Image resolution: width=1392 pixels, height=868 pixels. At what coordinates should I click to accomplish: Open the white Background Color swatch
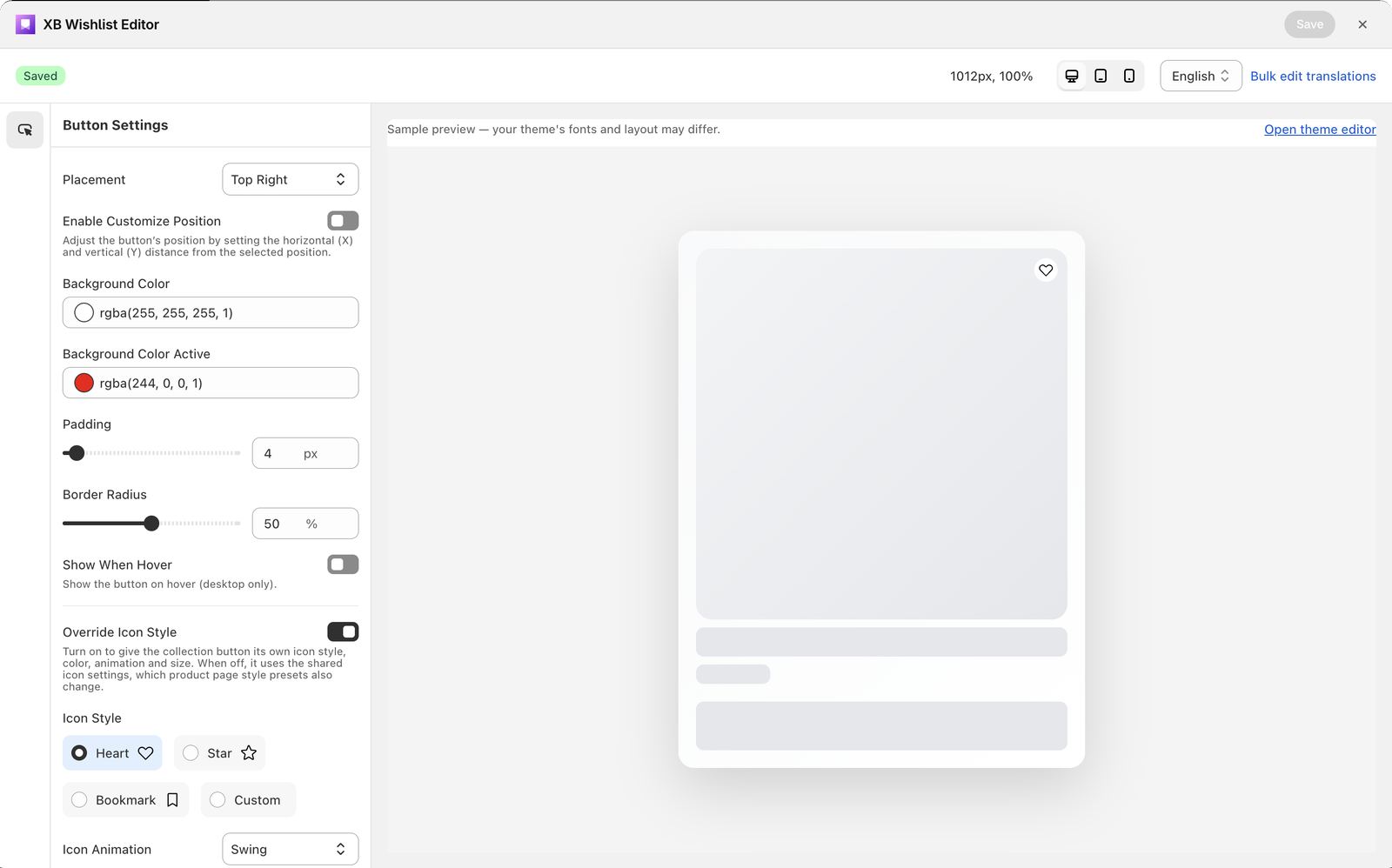84,313
